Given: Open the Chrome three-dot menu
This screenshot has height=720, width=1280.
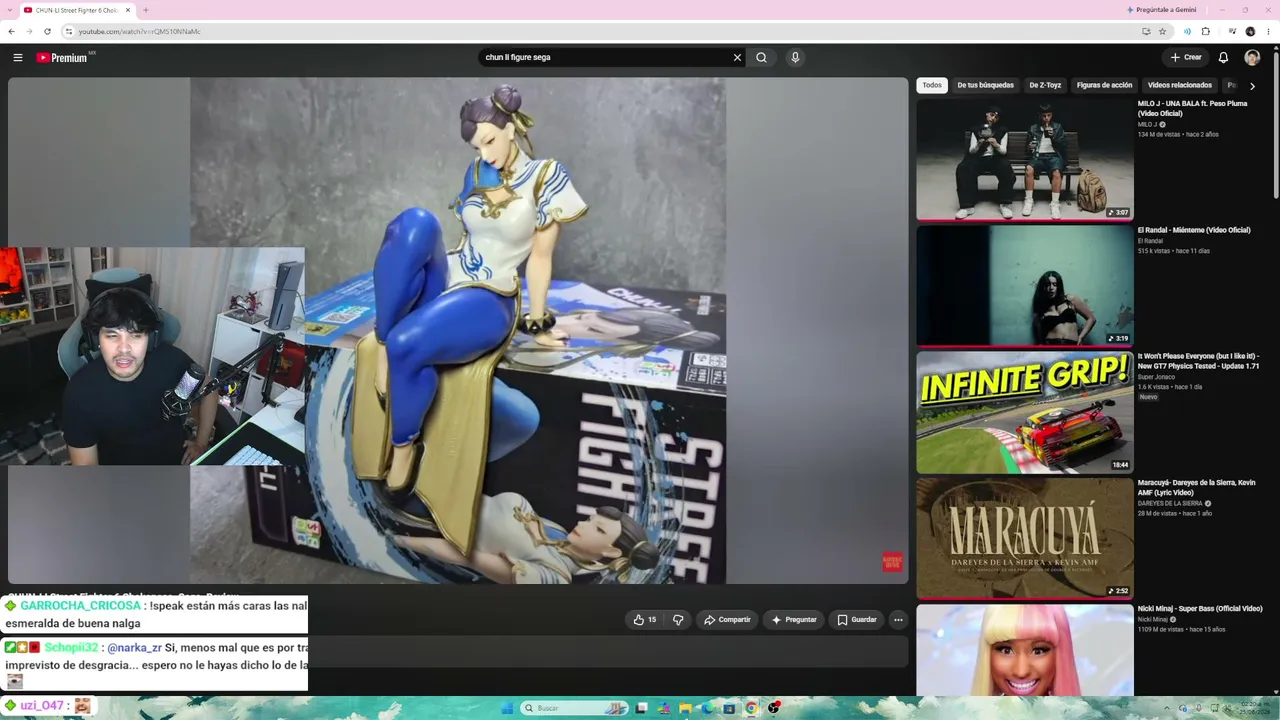Looking at the screenshot, I should pos(1268,31).
